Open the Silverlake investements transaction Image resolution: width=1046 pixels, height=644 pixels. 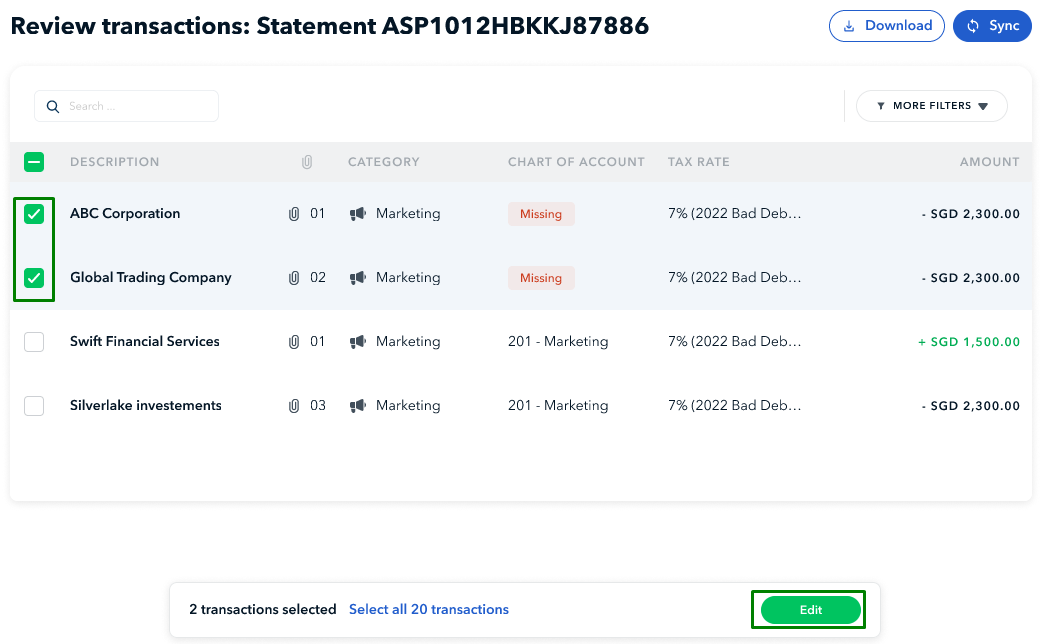(145, 406)
